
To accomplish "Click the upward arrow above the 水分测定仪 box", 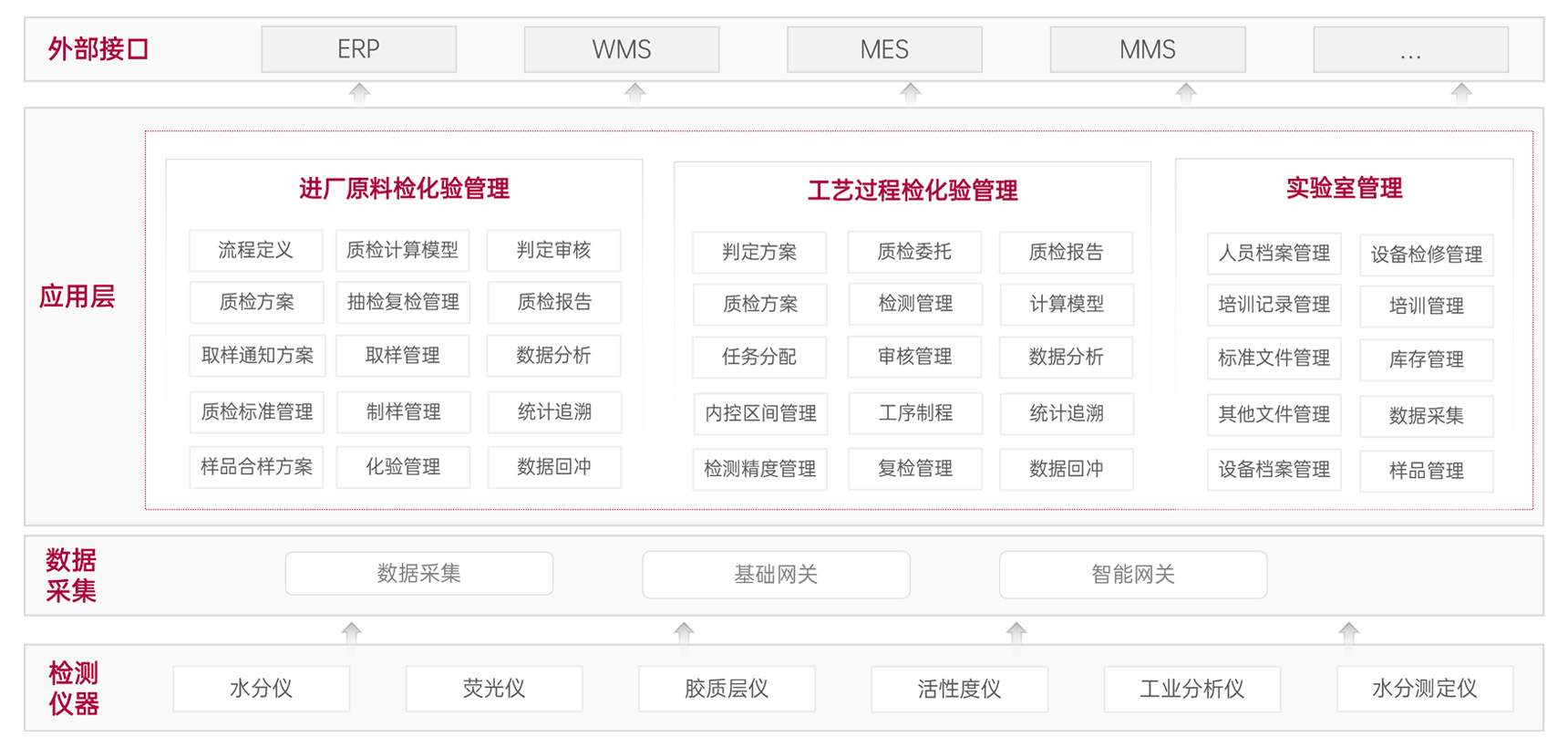I will coord(1349,631).
